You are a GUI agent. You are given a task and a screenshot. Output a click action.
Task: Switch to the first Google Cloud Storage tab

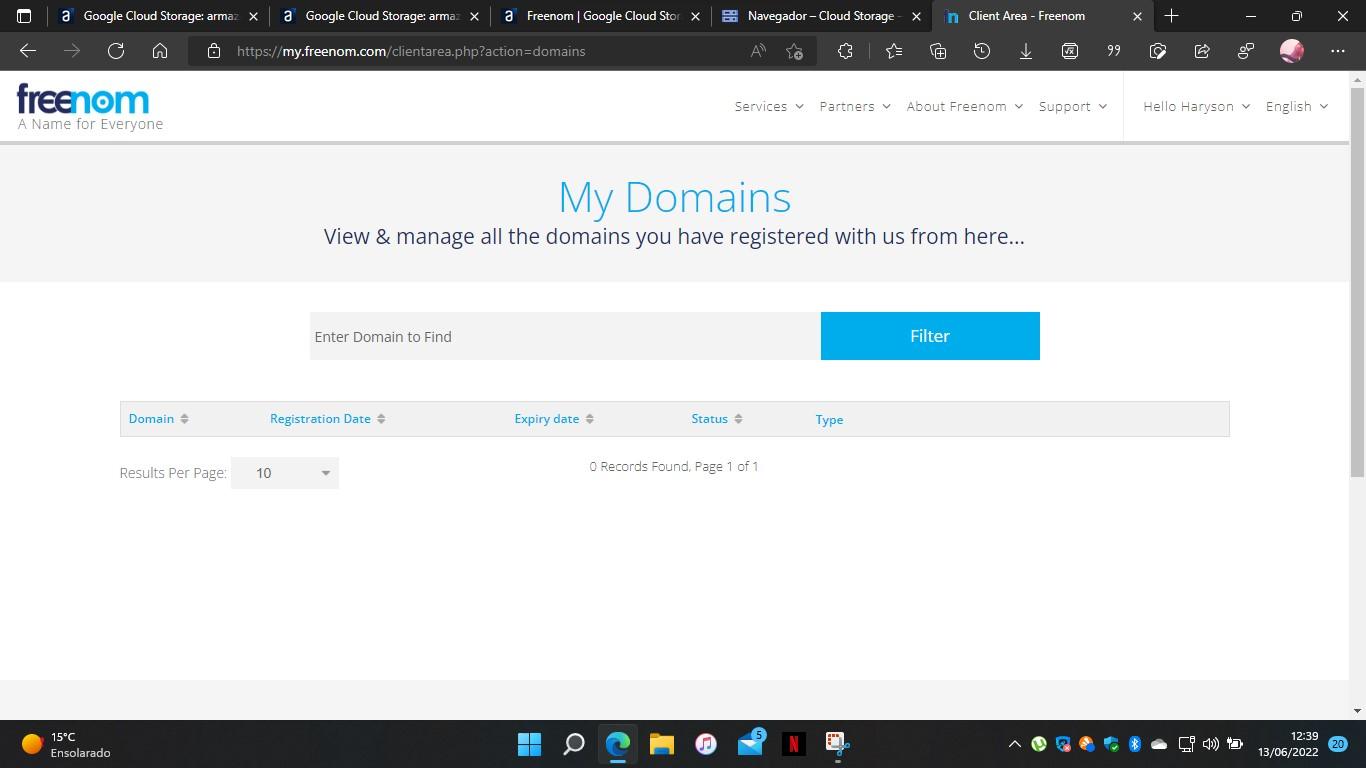(x=156, y=16)
